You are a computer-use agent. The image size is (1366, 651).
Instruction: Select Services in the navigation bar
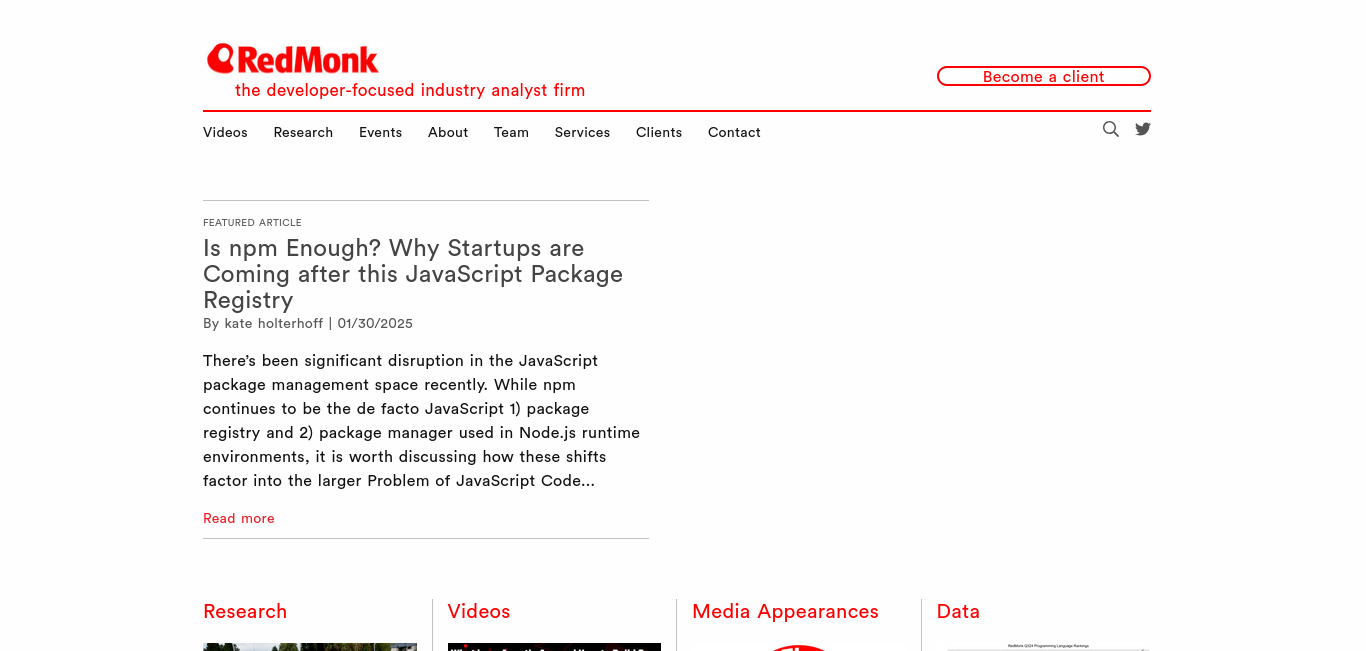tap(582, 132)
